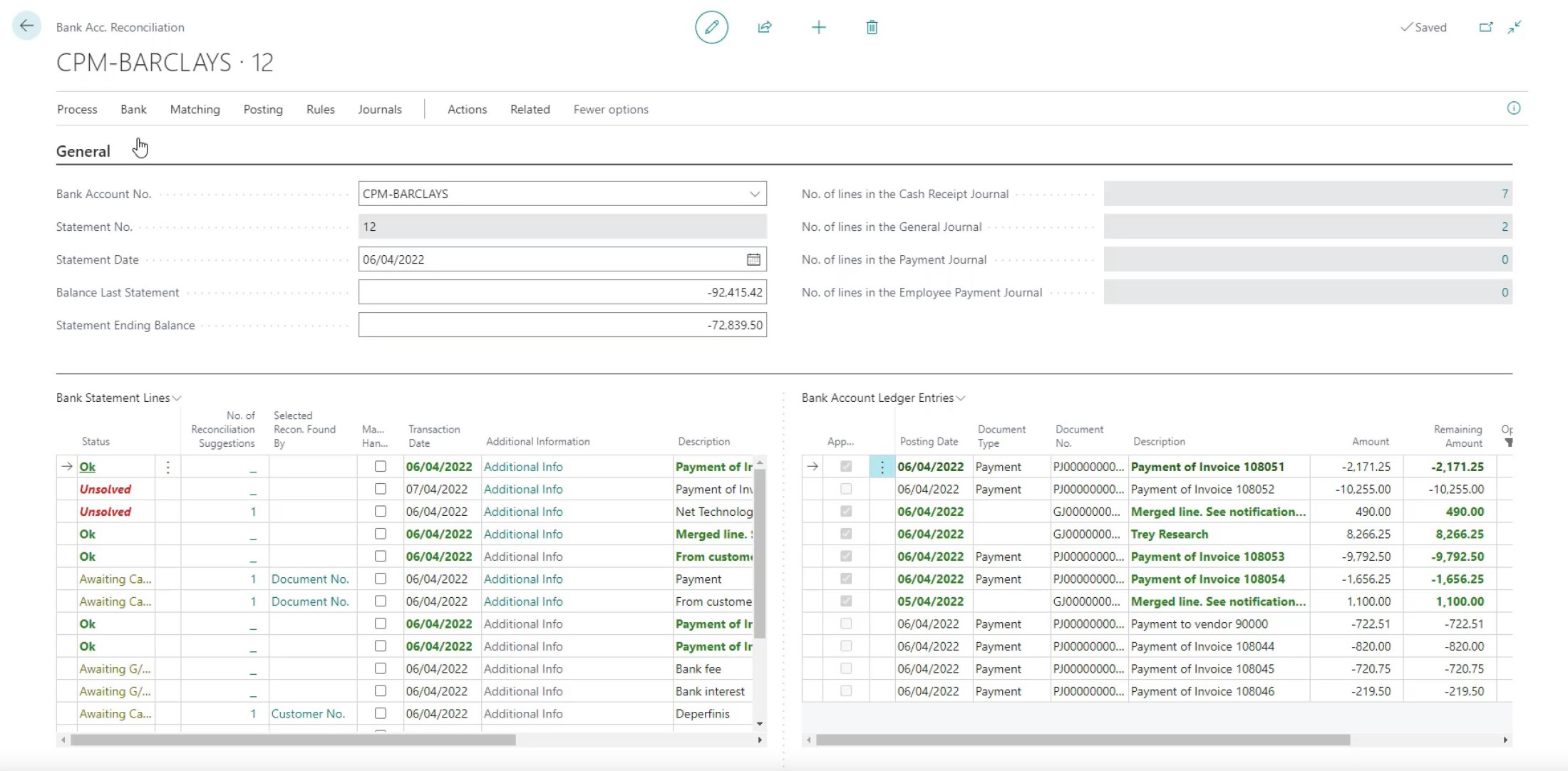Open the Bank Account No. dropdown
Screen dimensions: 1568x771
(754, 194)
